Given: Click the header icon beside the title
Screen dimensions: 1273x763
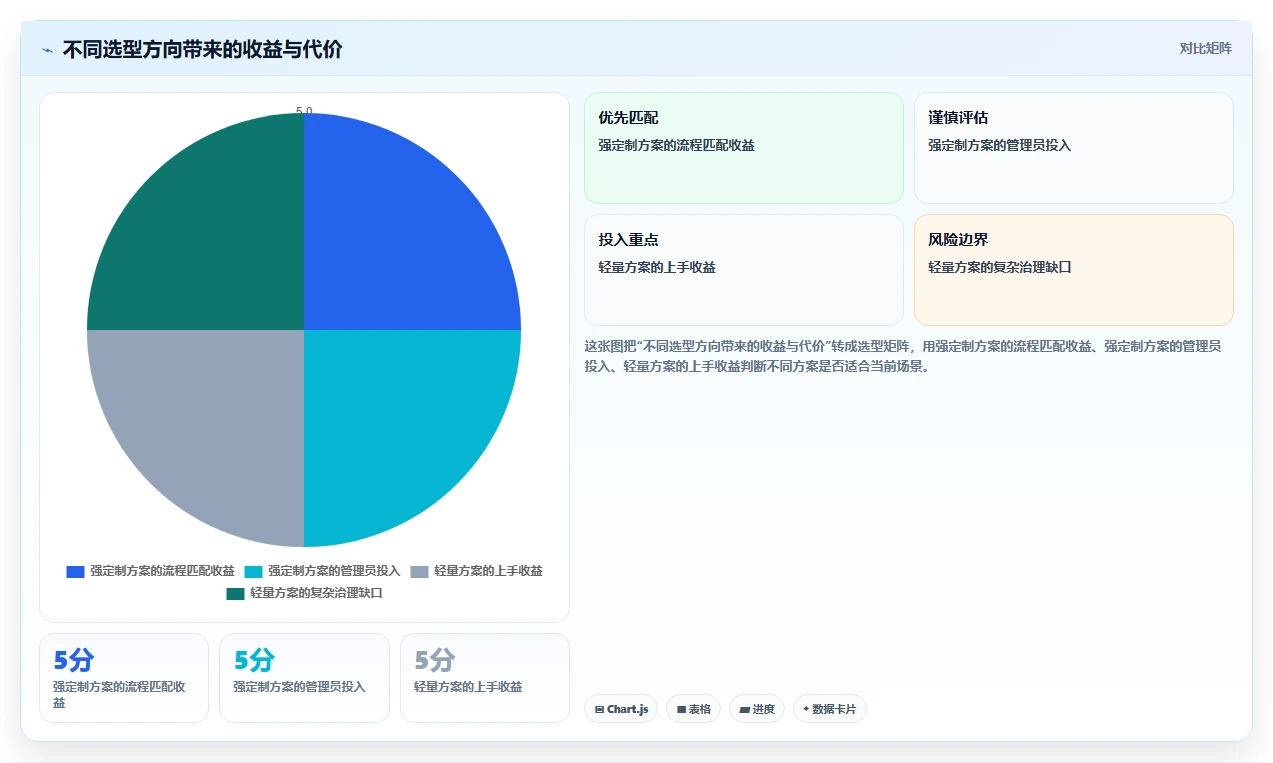Looking at the screenshot, I should (47, 49).
